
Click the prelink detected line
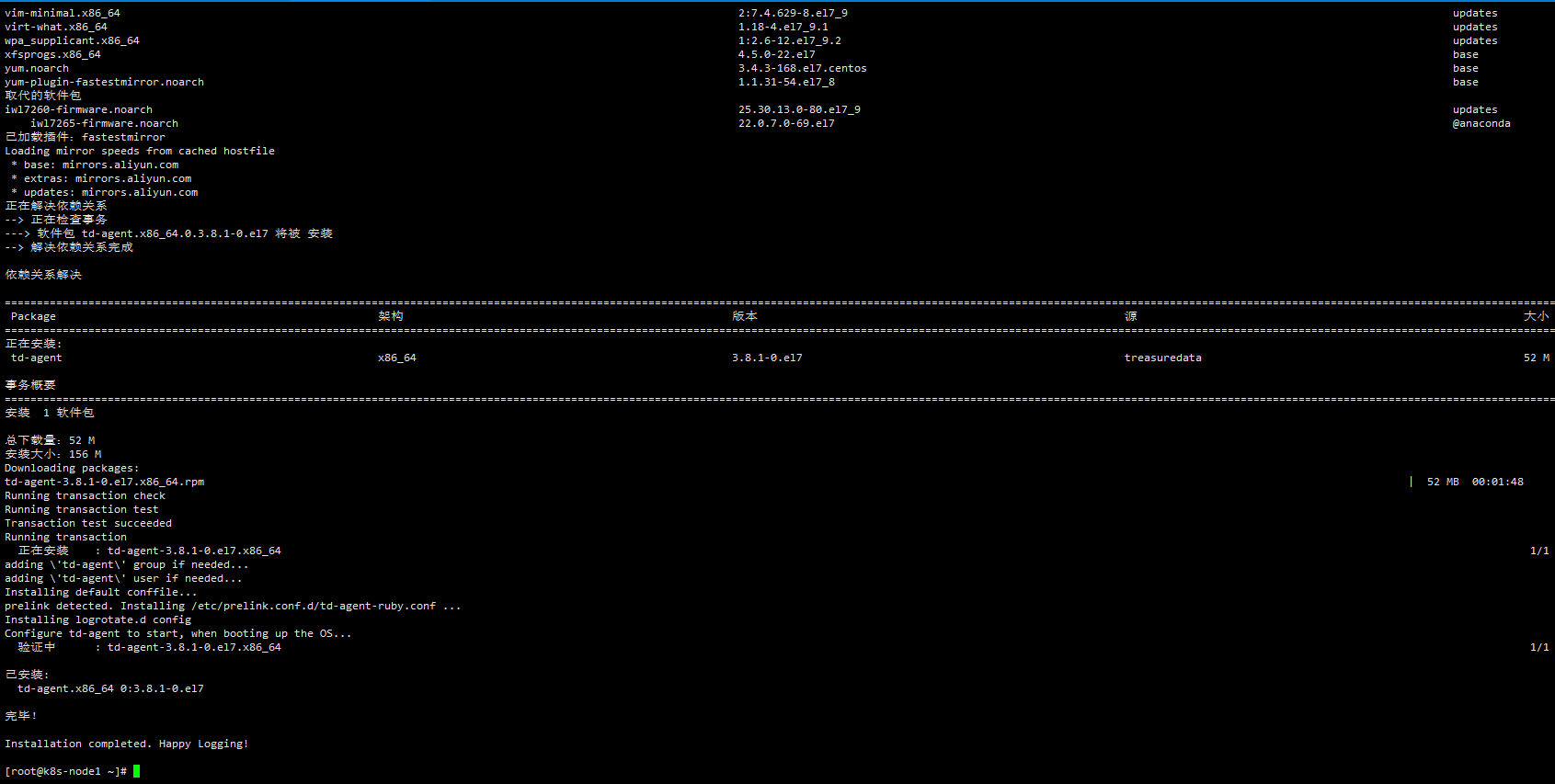coord(233,606)
